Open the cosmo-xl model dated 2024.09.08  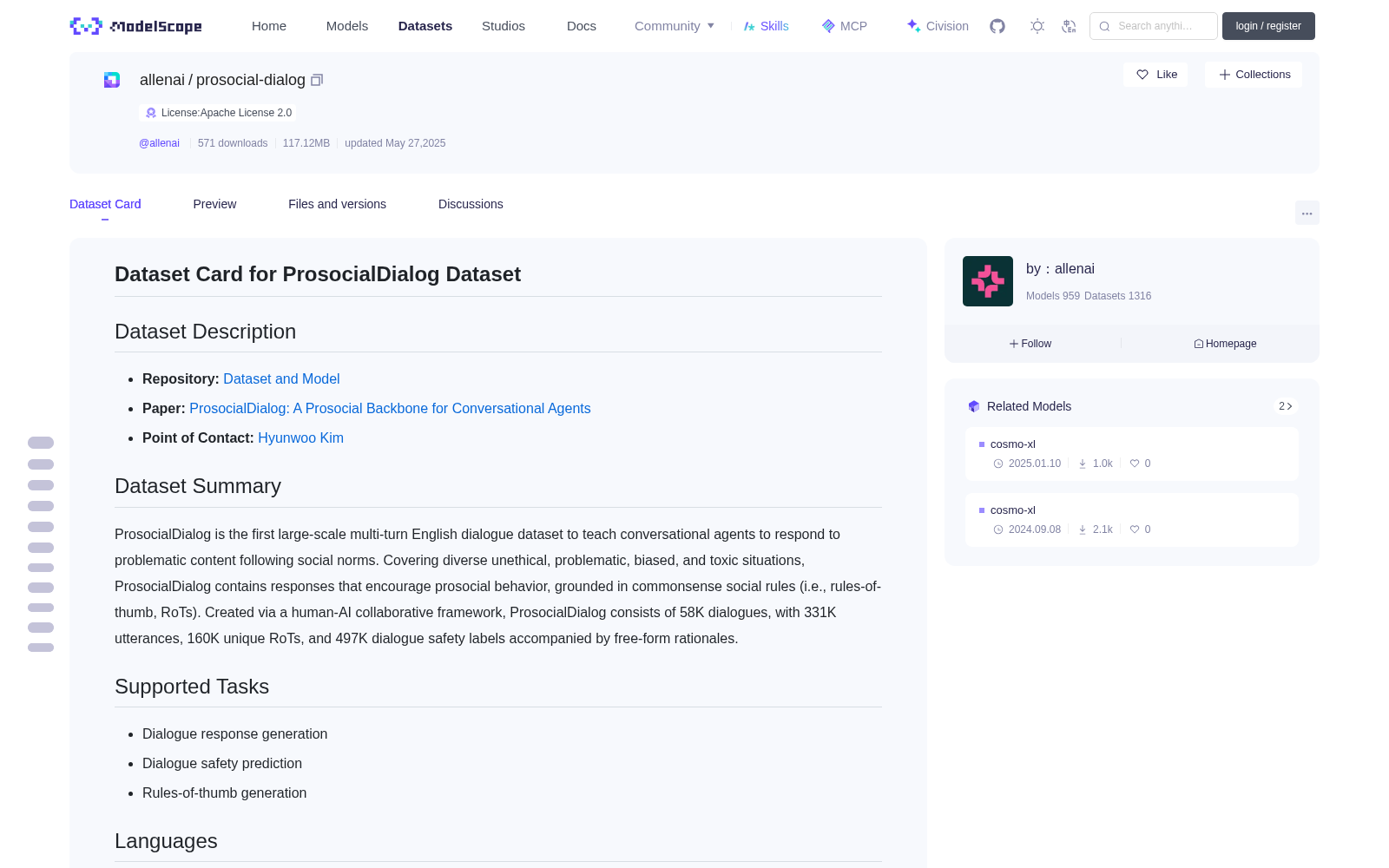1132,520
